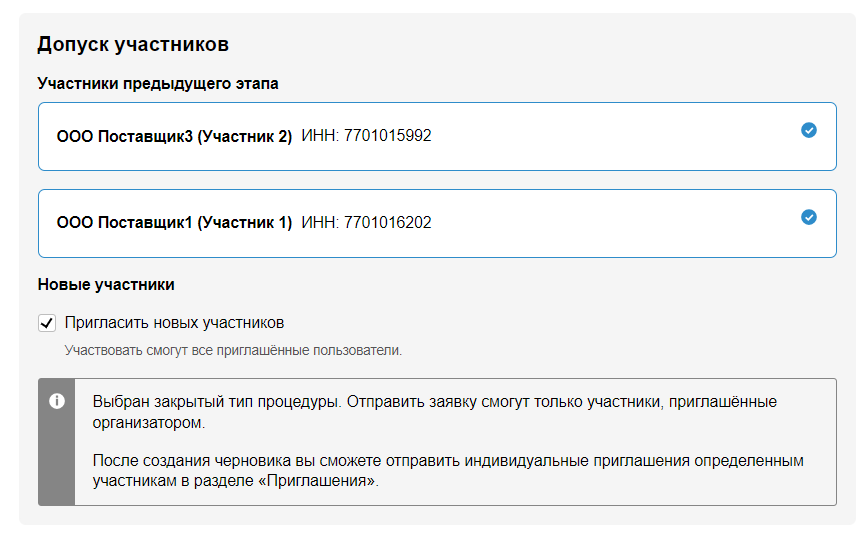Click the blue checkmark on Поставщик3 card

click(809, 130)
